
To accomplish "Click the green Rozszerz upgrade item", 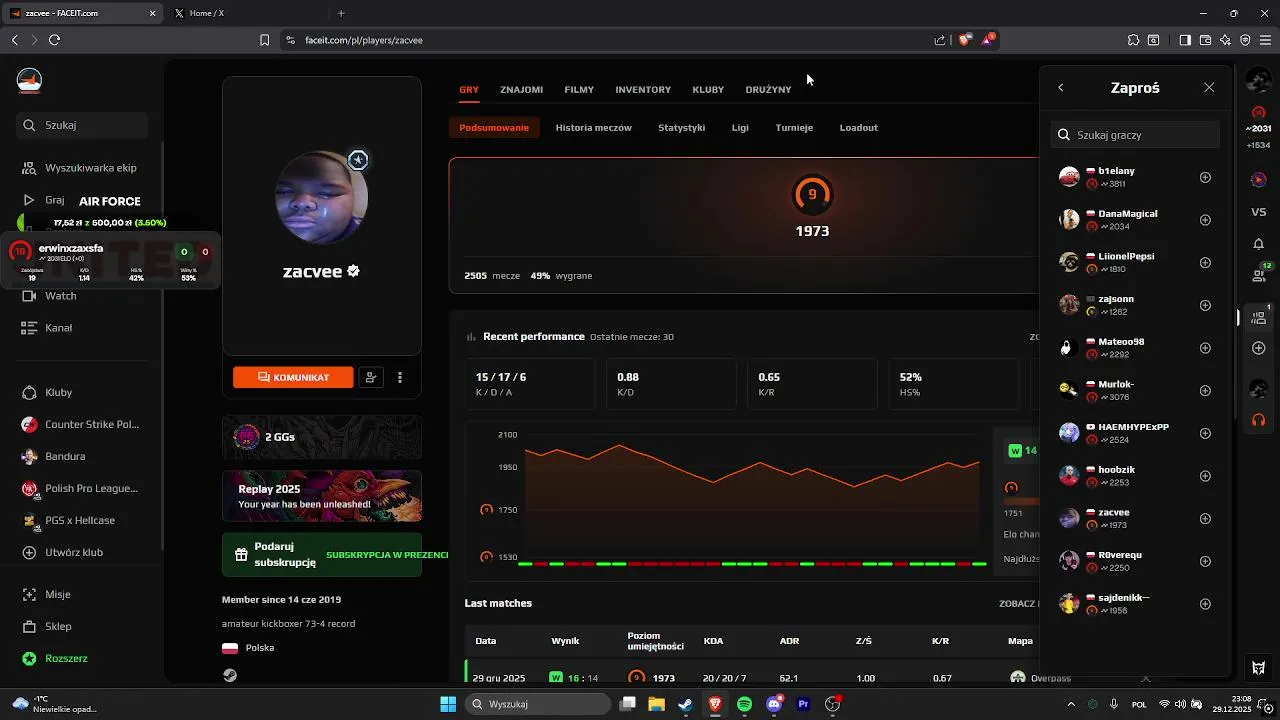I will [x=54, y=658].
